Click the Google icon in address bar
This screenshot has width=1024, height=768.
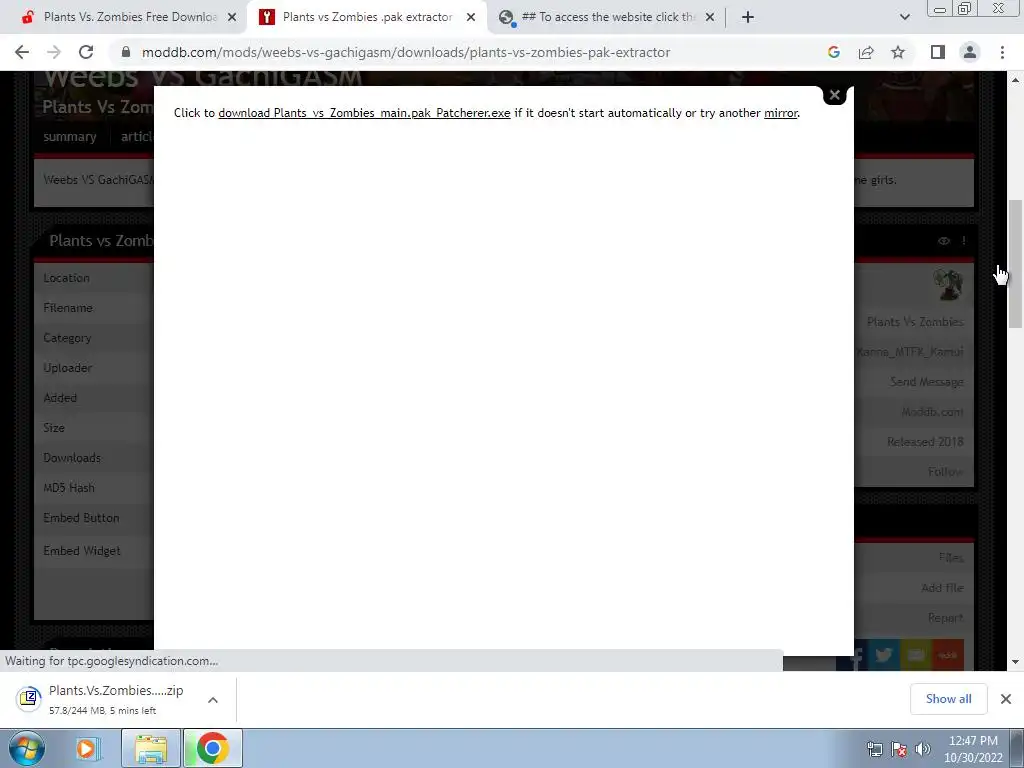click(833, 52)
